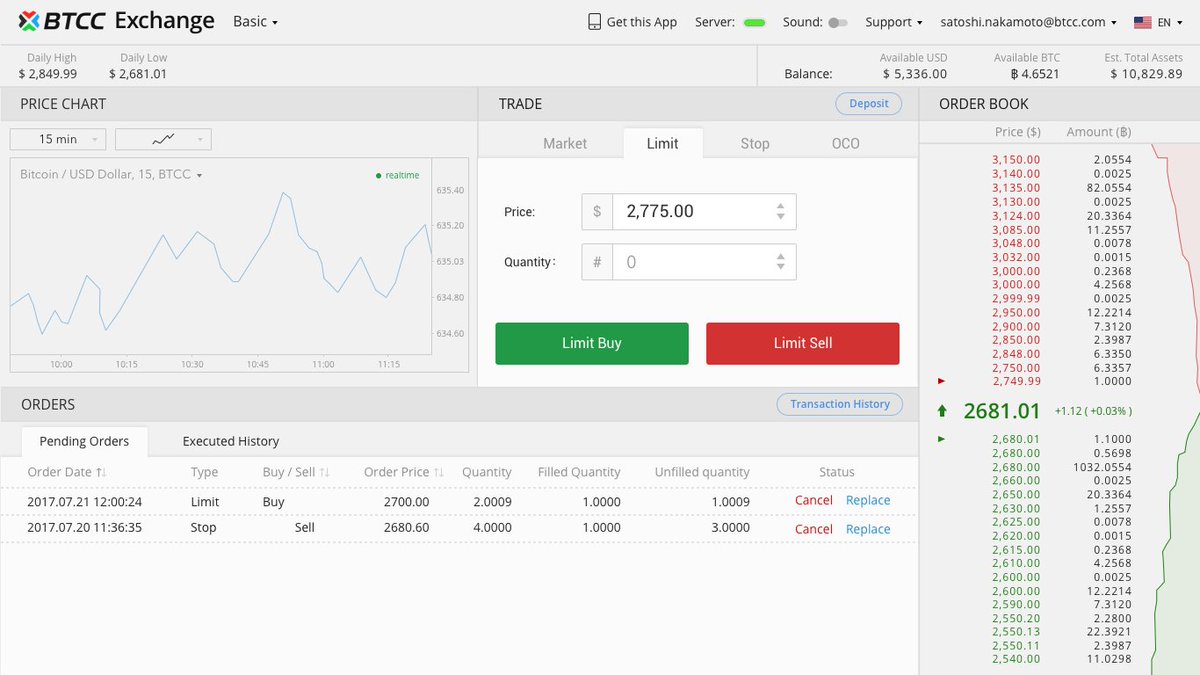The image size is (1200, 675).
Task: Toggle the Sound switch
Action: 838,22
